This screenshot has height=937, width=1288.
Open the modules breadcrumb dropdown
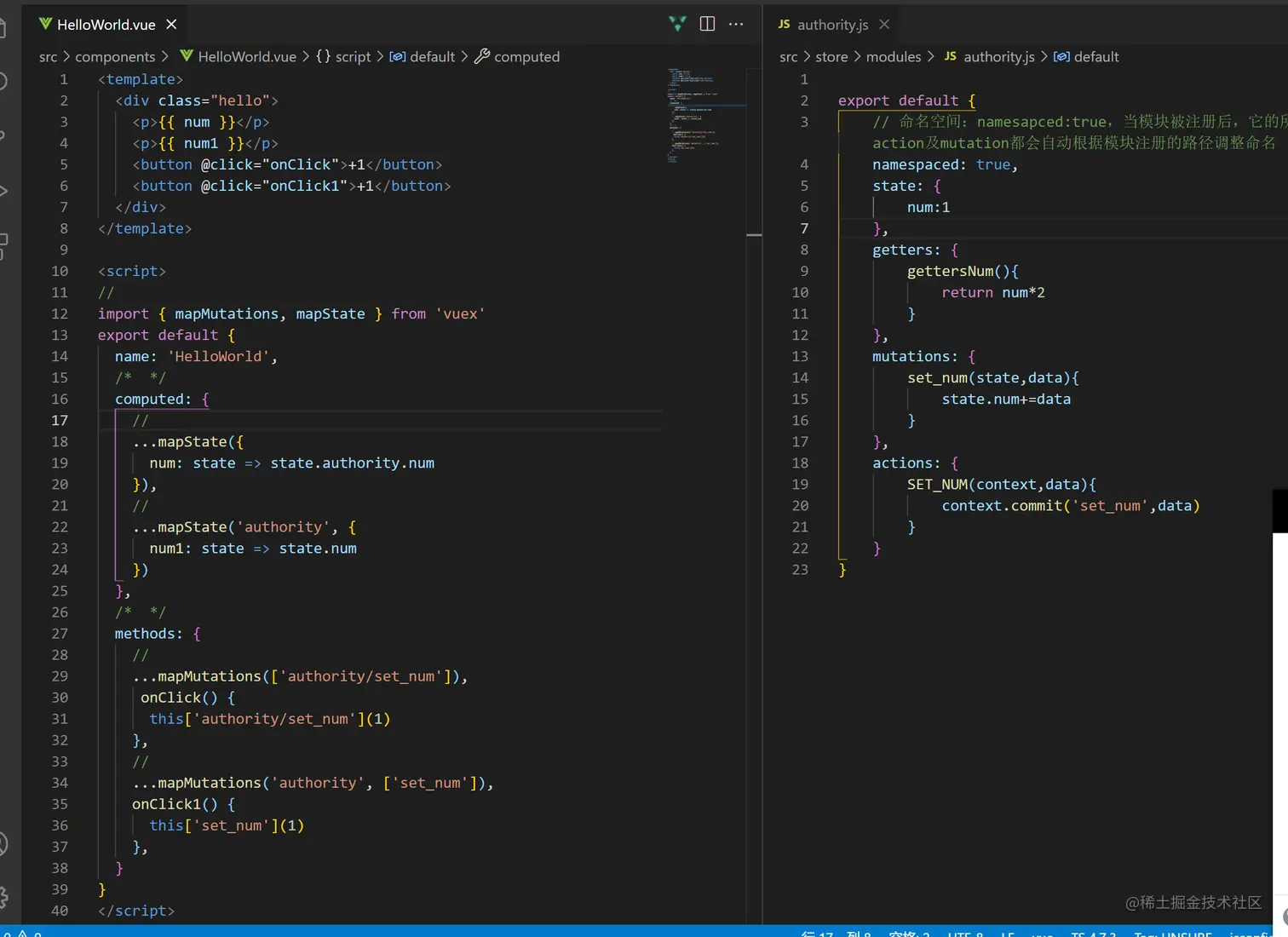click(894, 57)
